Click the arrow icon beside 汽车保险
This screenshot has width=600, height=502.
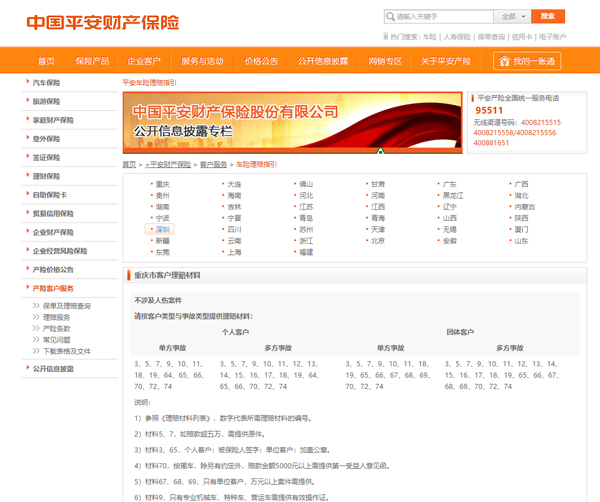pos(26,83)
